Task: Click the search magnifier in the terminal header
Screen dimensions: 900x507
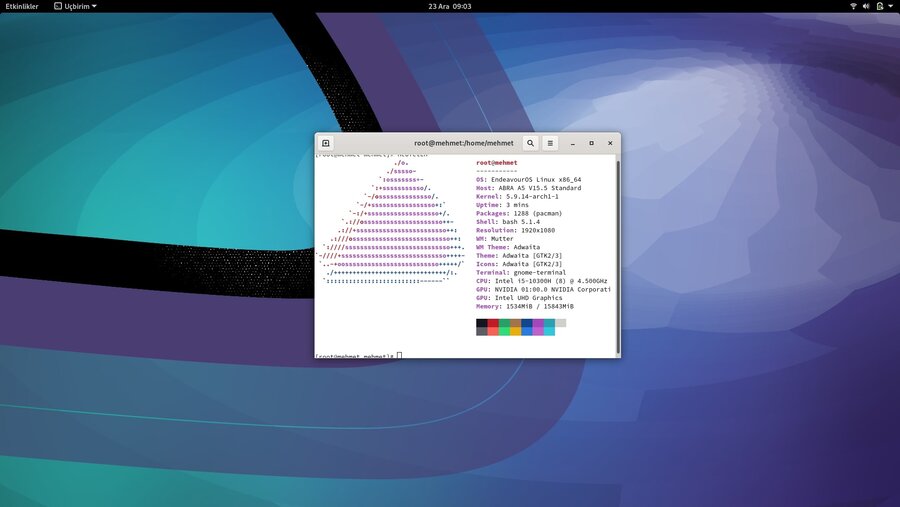Action: pos(531,143)
